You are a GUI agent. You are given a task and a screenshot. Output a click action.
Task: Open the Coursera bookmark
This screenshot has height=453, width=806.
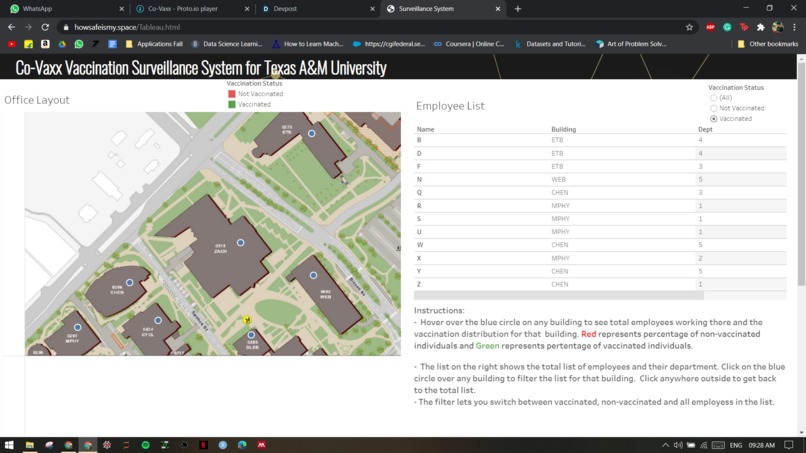point(469,44)
